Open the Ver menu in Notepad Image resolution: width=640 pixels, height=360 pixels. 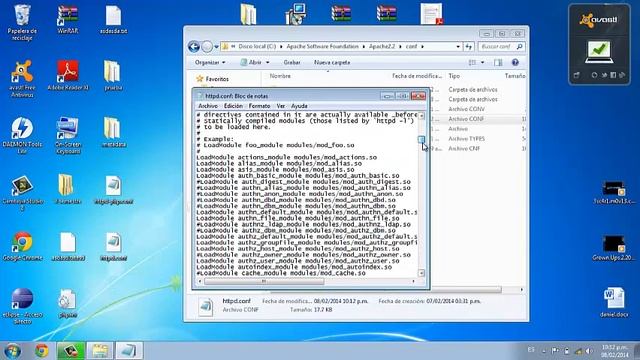(x=280, y=106)
